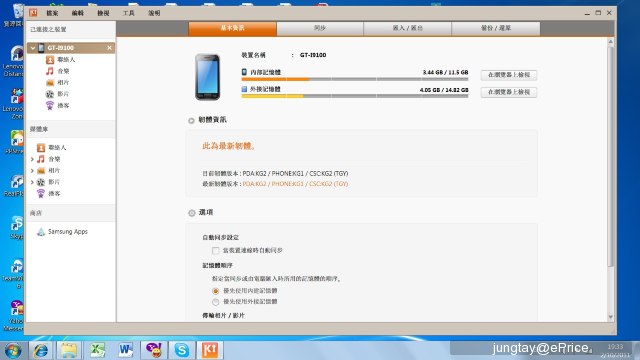Open the 檢視 (View) menu
Screen dimensions: 640x360
tap(103, 13)
